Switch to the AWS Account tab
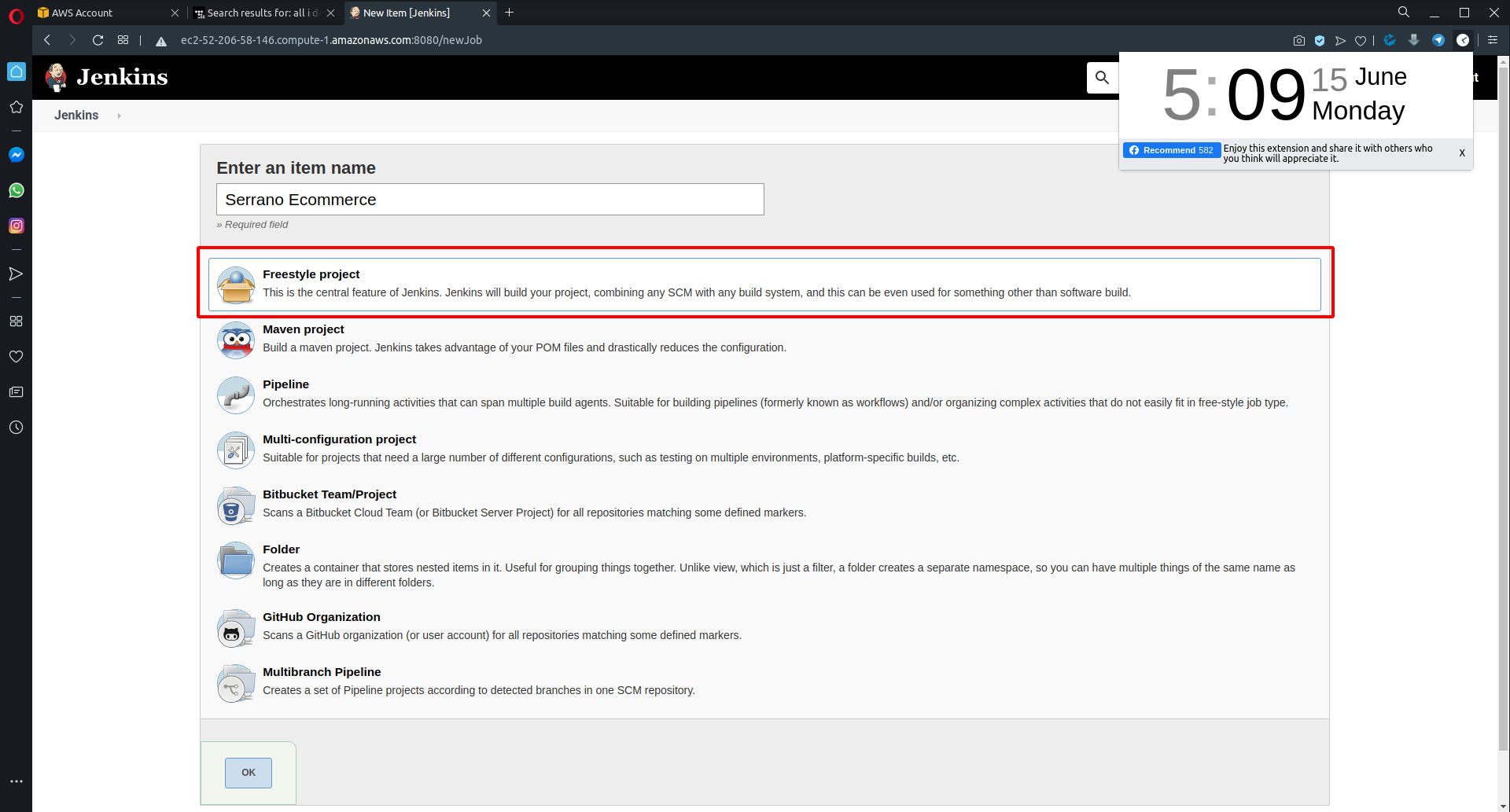This screenshot has height=812, width=1510. coord(106,13)
